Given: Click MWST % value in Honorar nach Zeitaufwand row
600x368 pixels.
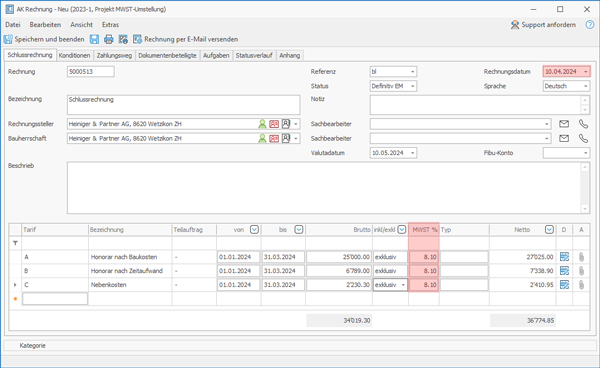Looking at the screenshot, I should (424, 271).
